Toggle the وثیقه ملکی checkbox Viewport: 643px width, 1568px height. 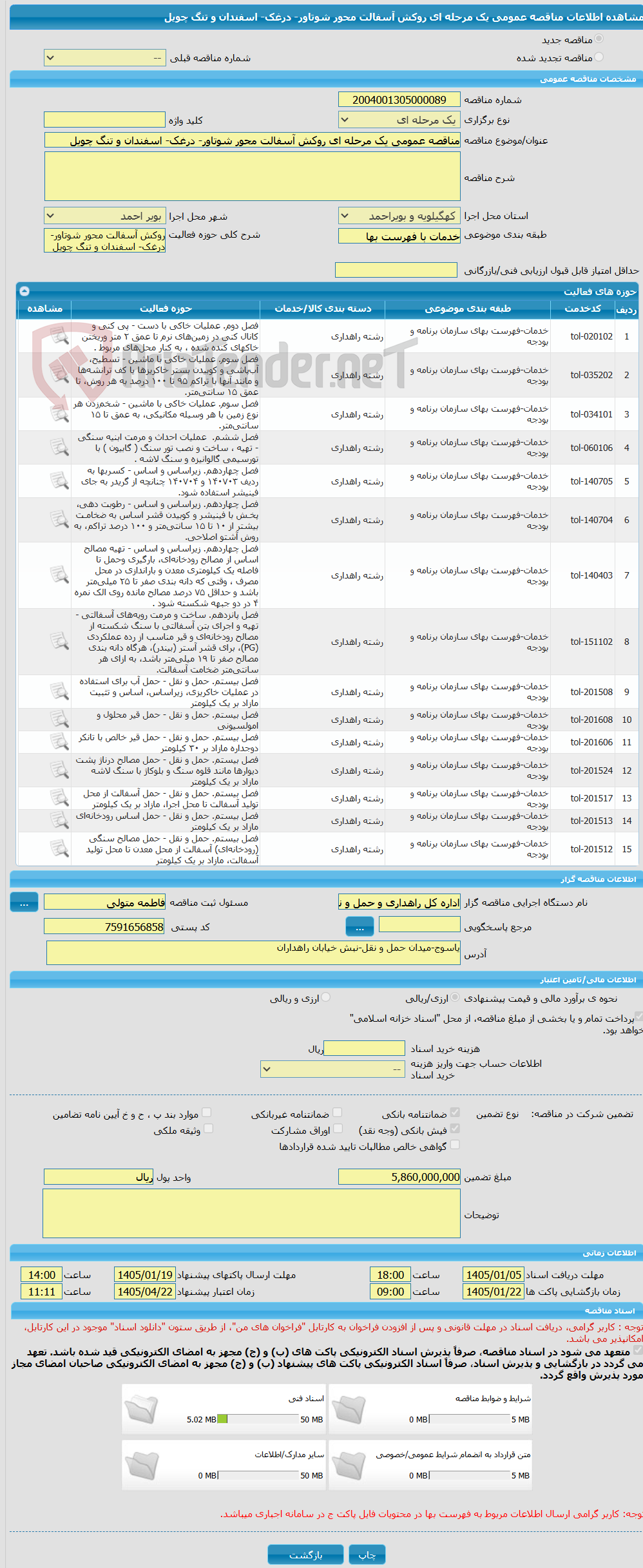click(x=208, y=1129)
